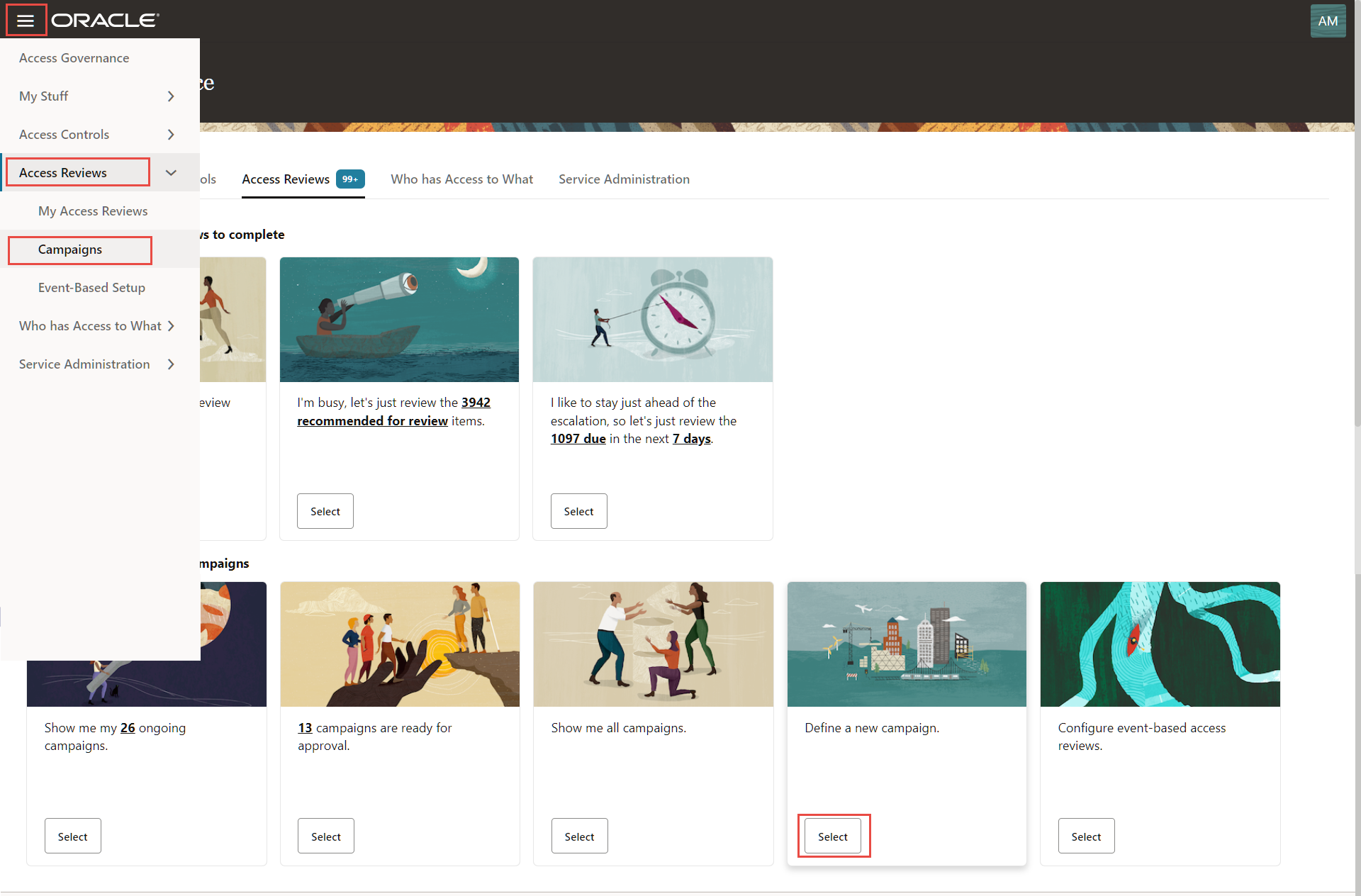Open Service Administration in the side menu
Image resolution: width=1361 pixels, height=896 pixels.
(84, 364)
